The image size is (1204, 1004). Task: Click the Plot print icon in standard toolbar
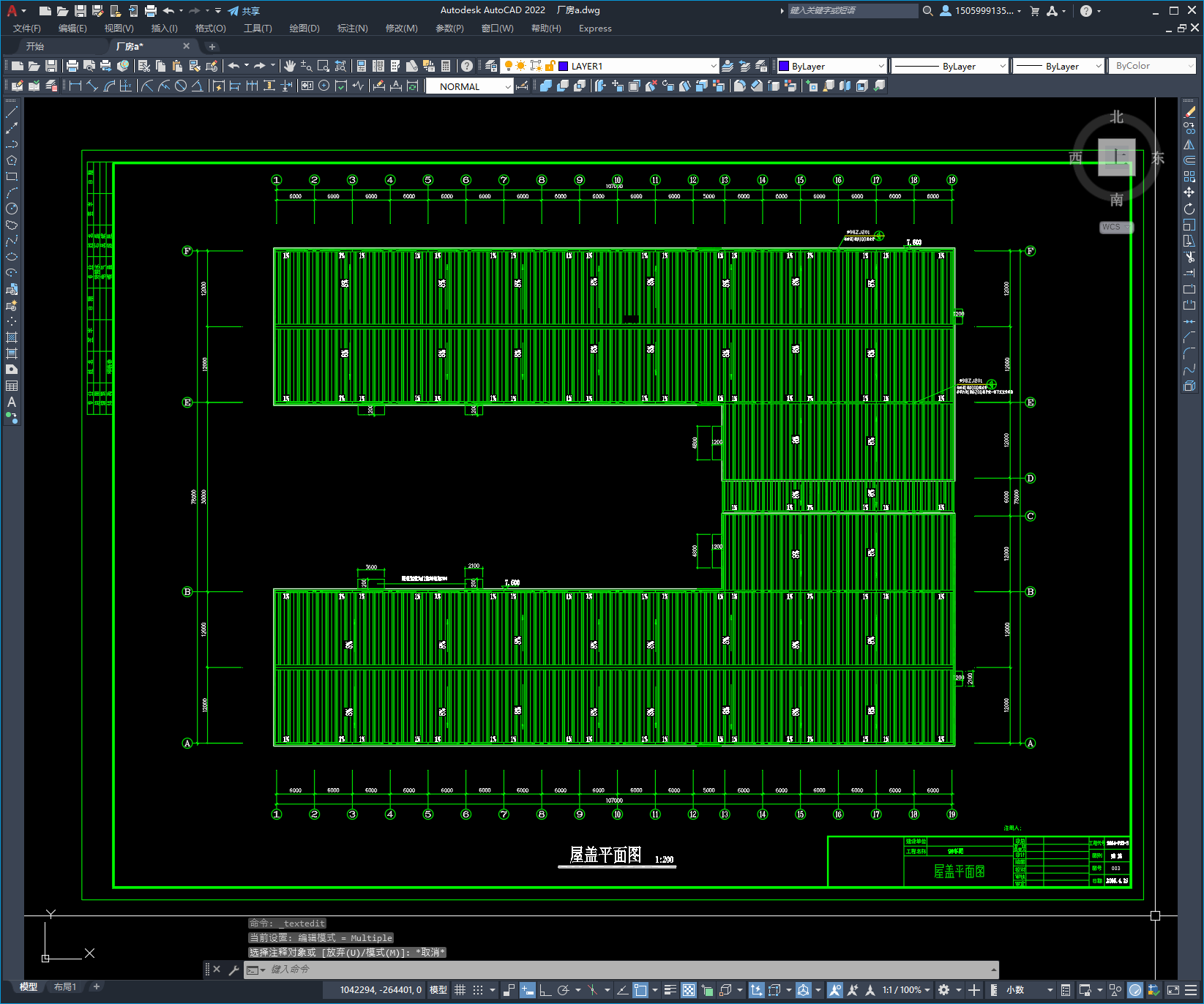click(x=72, y=66)
